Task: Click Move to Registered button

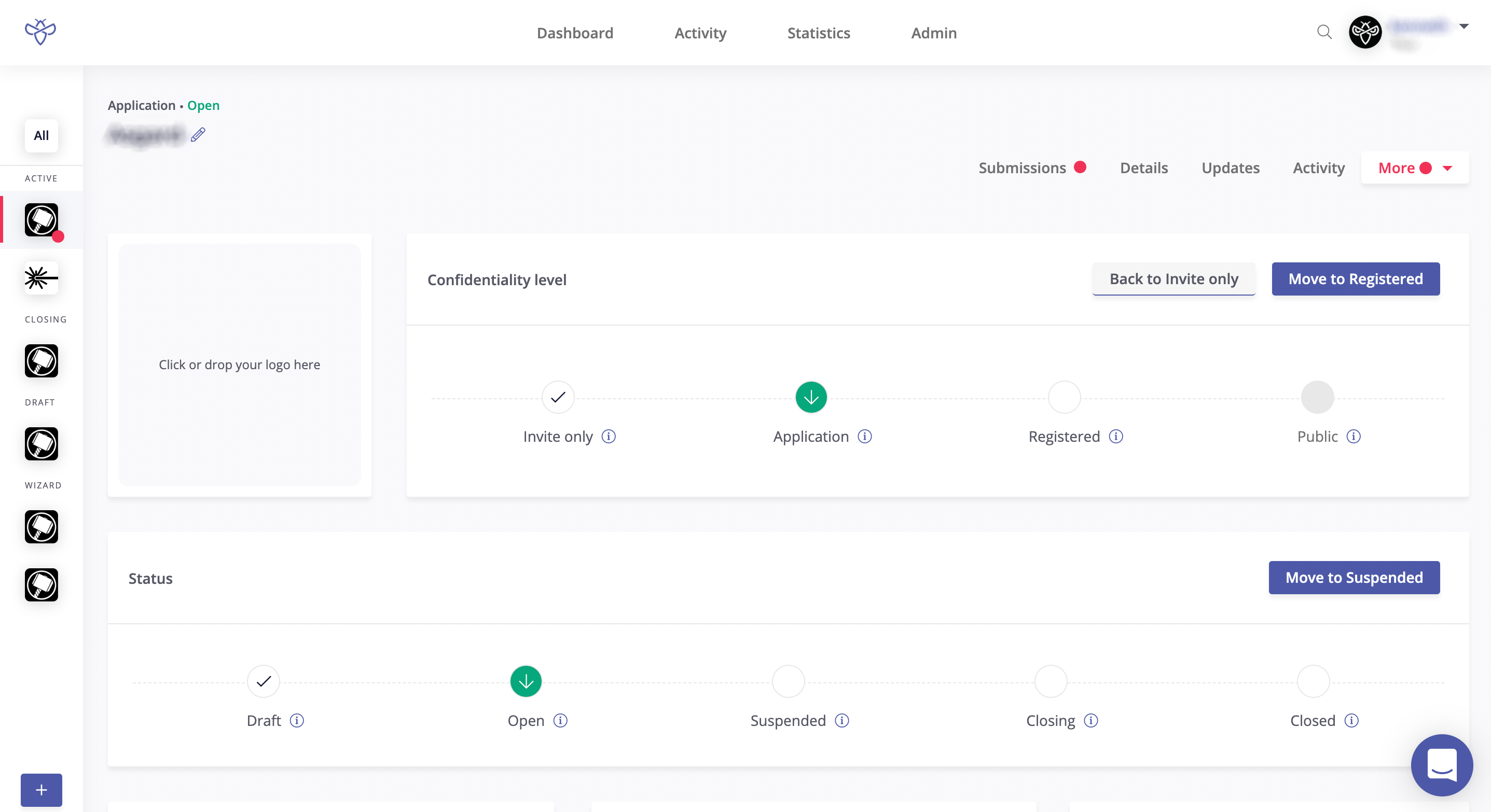Action: point(1355,279)
